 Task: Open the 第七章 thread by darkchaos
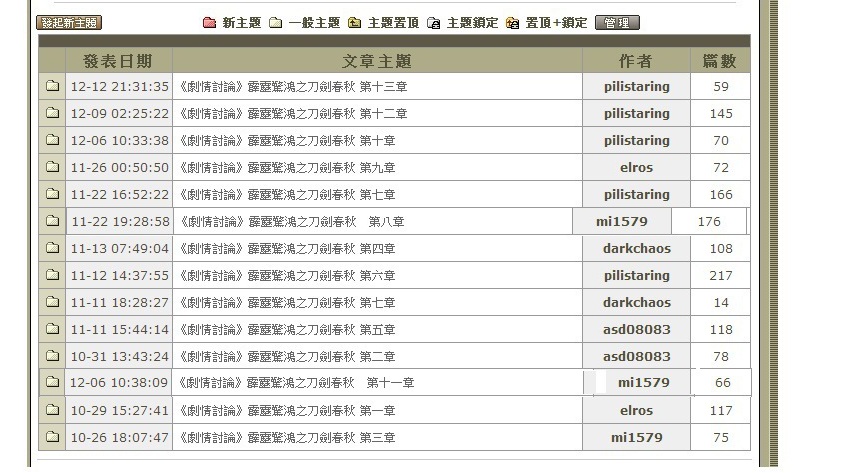[287, 303]
